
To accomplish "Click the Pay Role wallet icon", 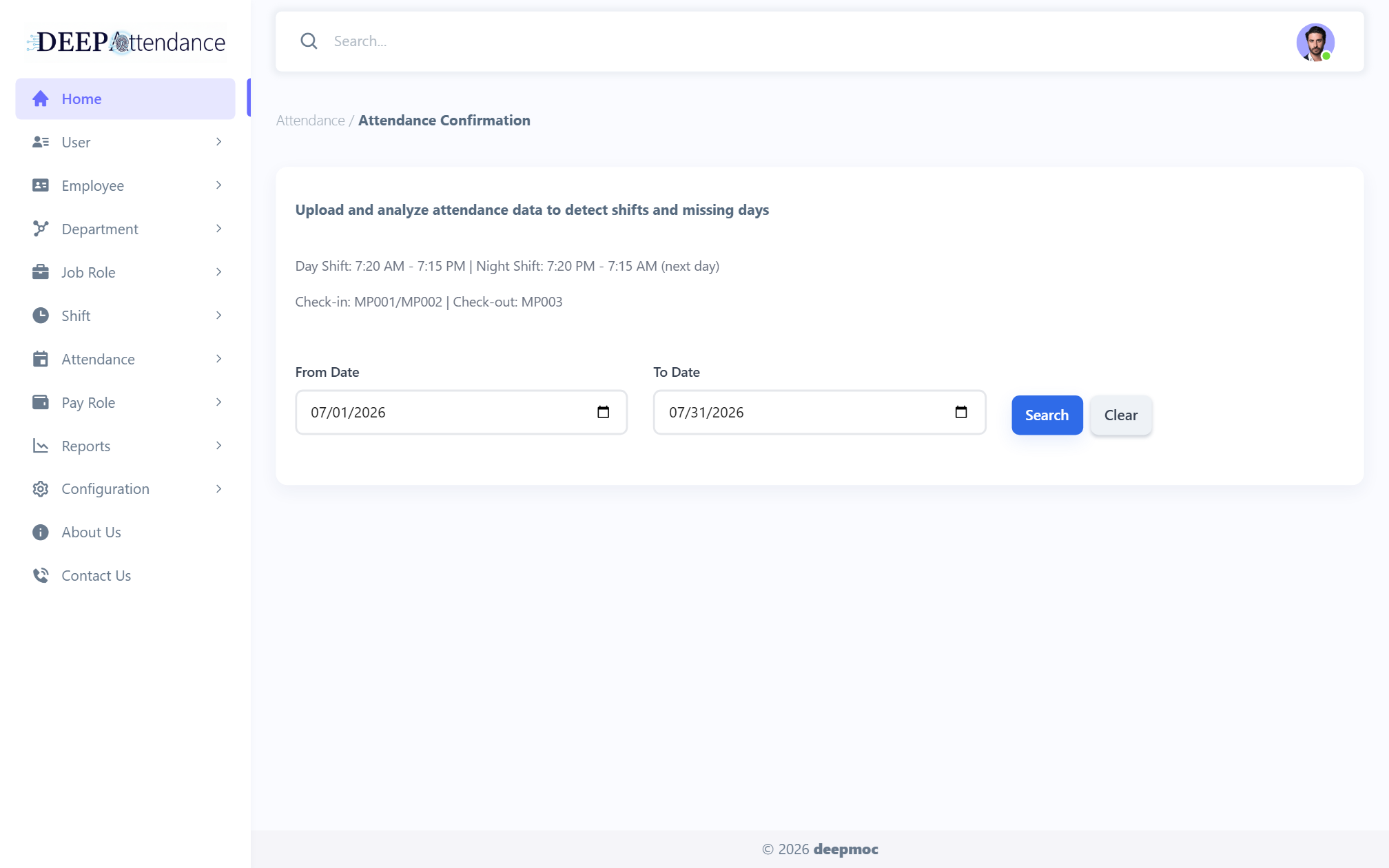I will pyautogui.click(x=41, y=402).
